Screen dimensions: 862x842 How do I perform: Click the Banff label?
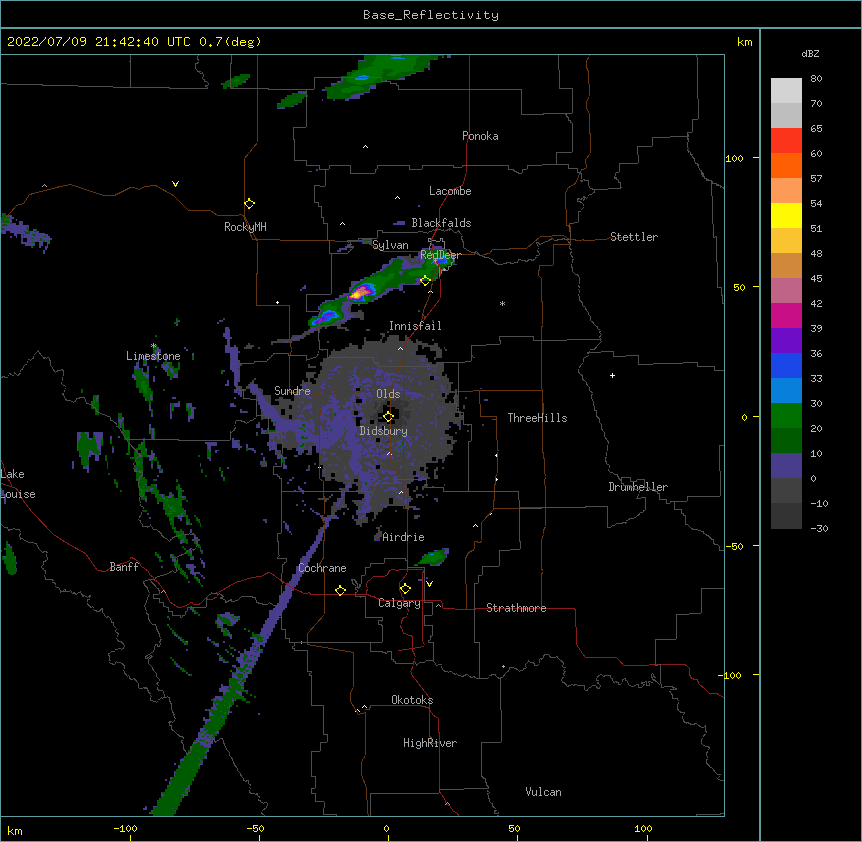[x=124, y=567]
